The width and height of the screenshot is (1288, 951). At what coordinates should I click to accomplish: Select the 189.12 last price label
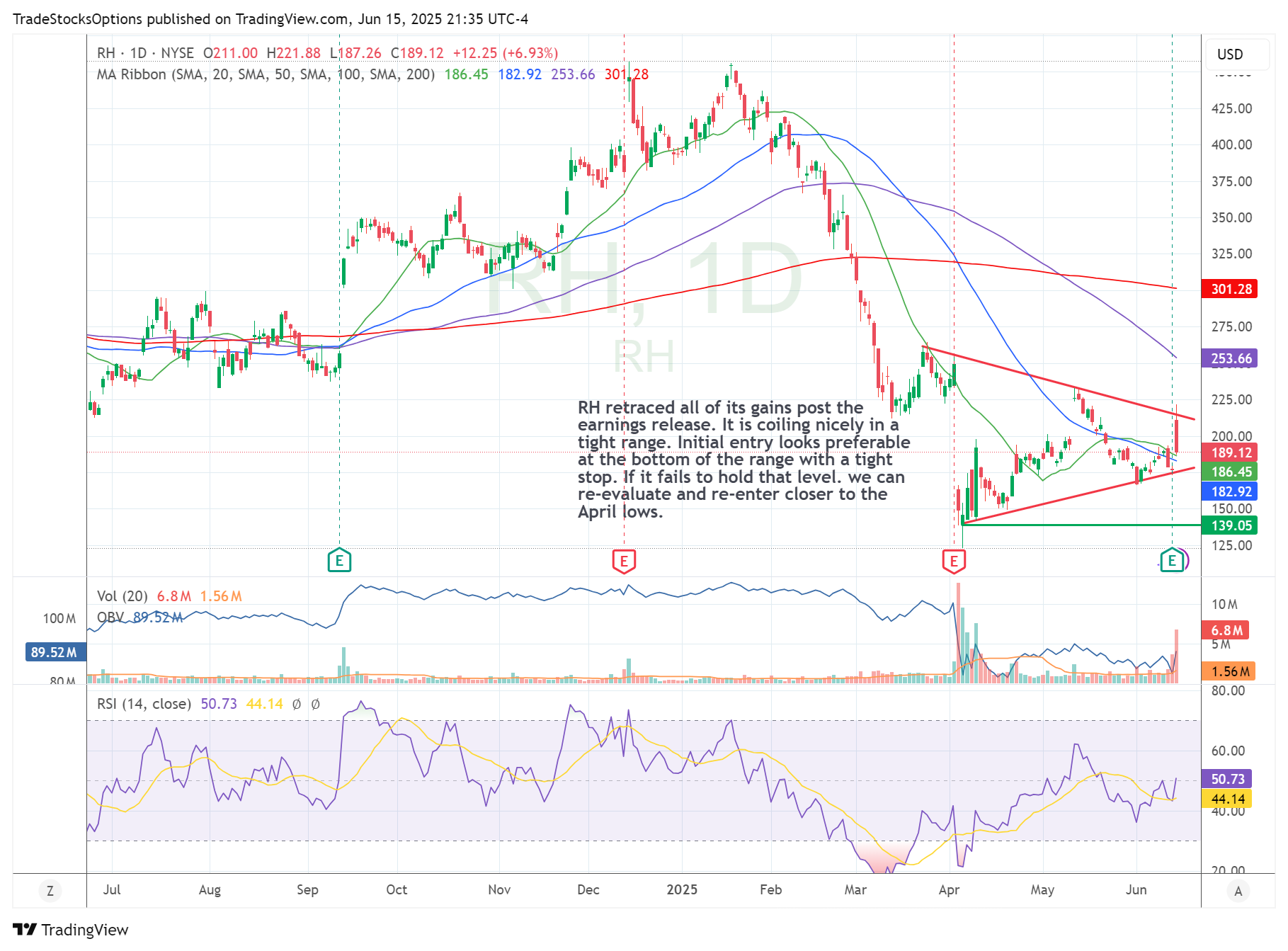1230,452
